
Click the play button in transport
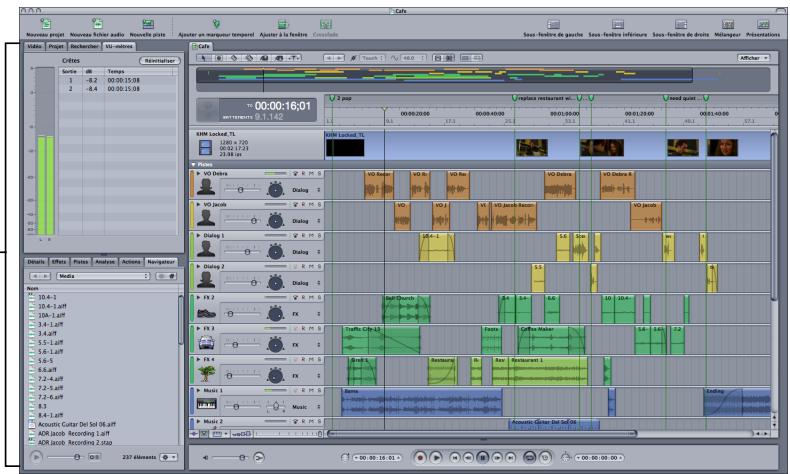tap(436, 457)
